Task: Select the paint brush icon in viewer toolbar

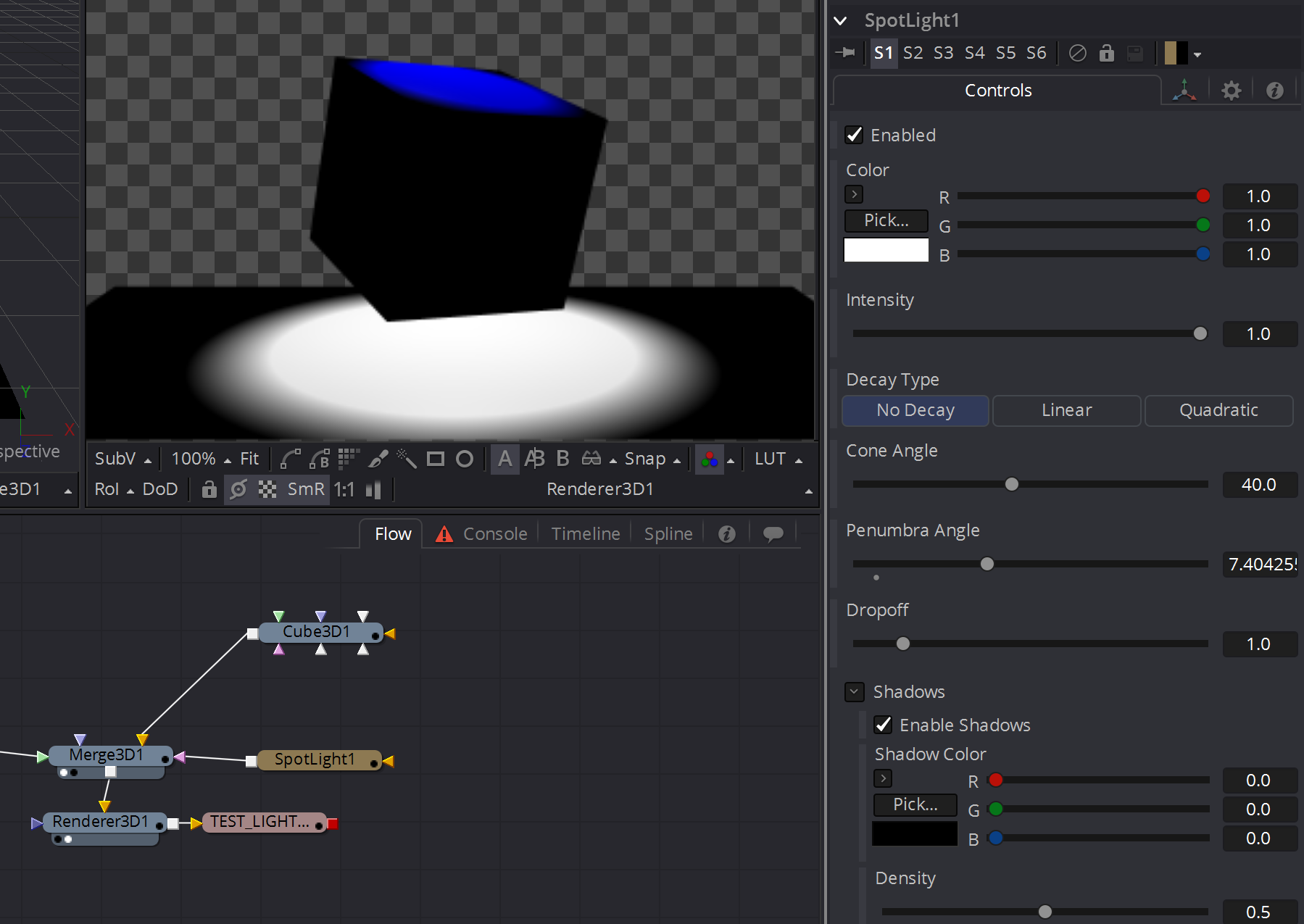Action: 378,459
